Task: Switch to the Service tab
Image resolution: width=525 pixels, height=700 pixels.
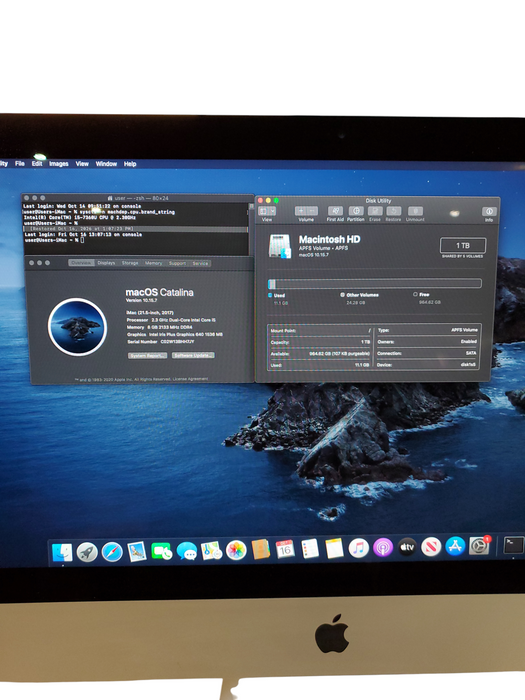Action: pyautogui.click(x=200, y=263)
